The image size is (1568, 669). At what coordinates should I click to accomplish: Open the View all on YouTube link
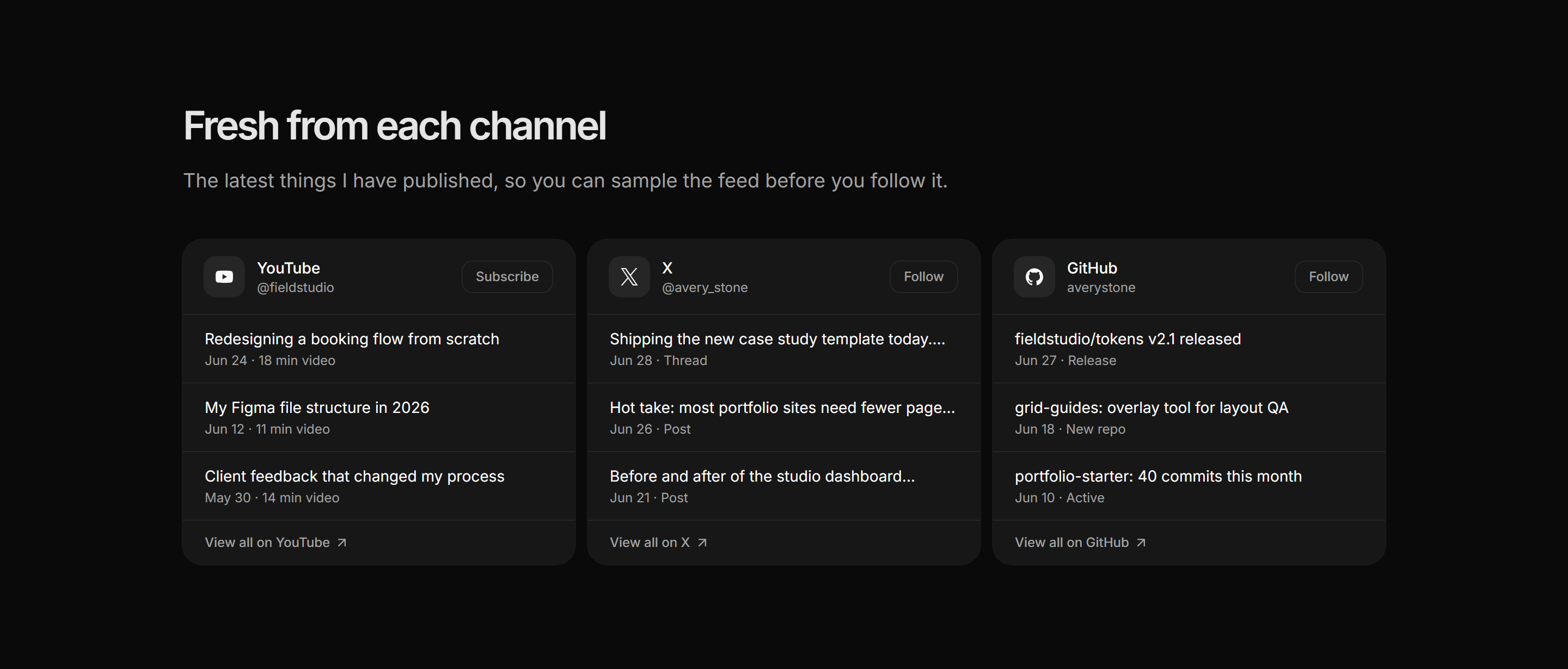pyautogui.click(x=275, y=542)
